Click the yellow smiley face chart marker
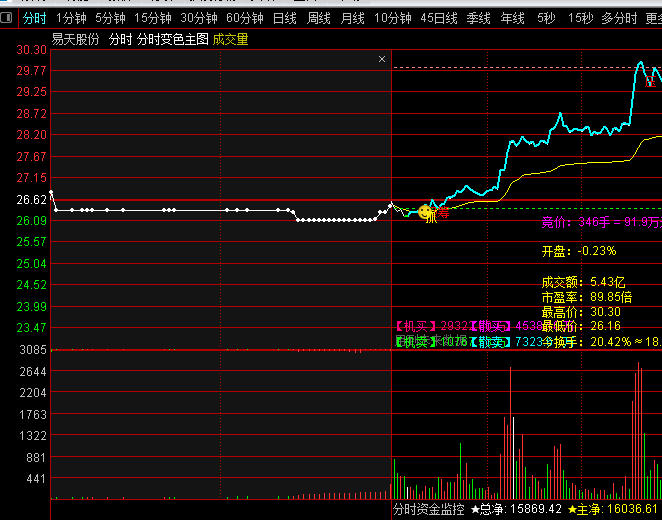Image resolution: width=662 pixels, height=520 pixels. click(426, 213)
